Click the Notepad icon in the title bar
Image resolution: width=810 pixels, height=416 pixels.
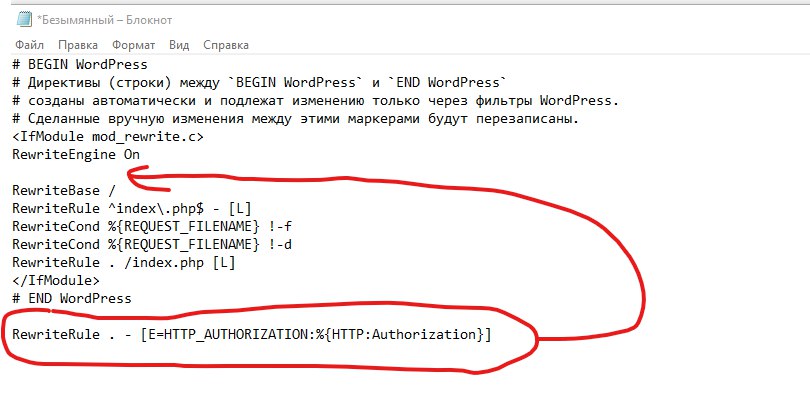(x=24, y=20)
